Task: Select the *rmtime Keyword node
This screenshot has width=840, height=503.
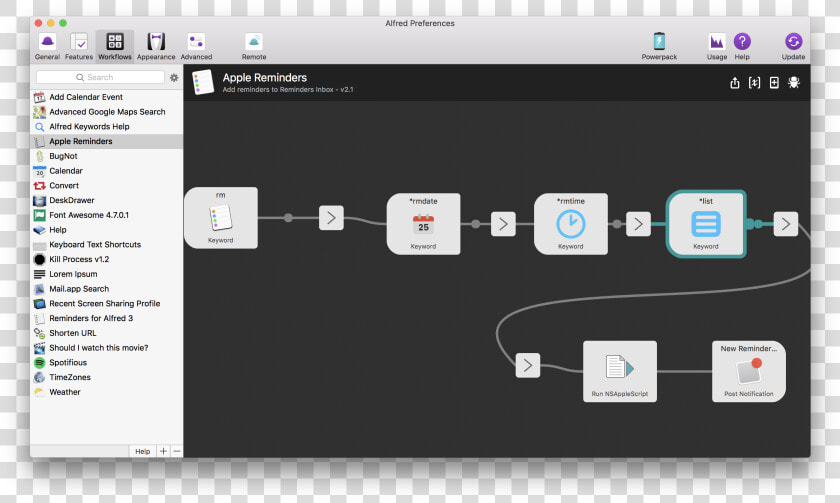Action: tap(571, 224)
